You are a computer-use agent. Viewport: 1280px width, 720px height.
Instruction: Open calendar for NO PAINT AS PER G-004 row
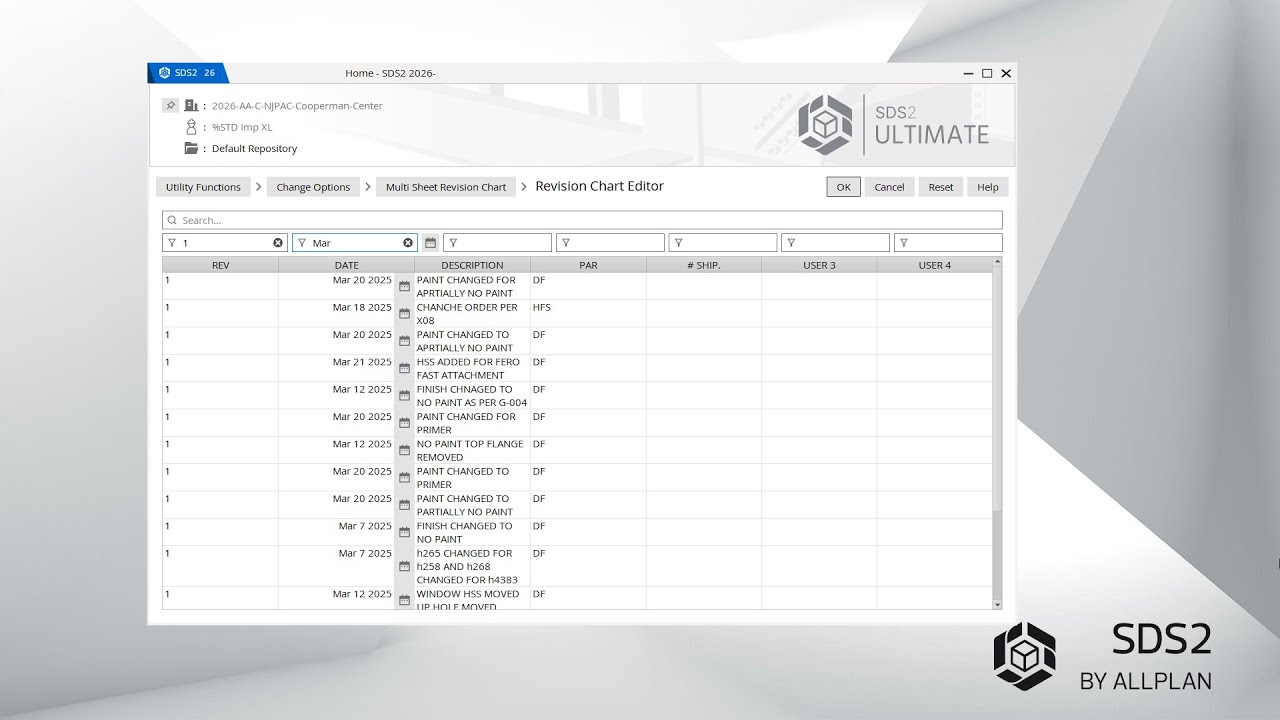click(404, 395)
